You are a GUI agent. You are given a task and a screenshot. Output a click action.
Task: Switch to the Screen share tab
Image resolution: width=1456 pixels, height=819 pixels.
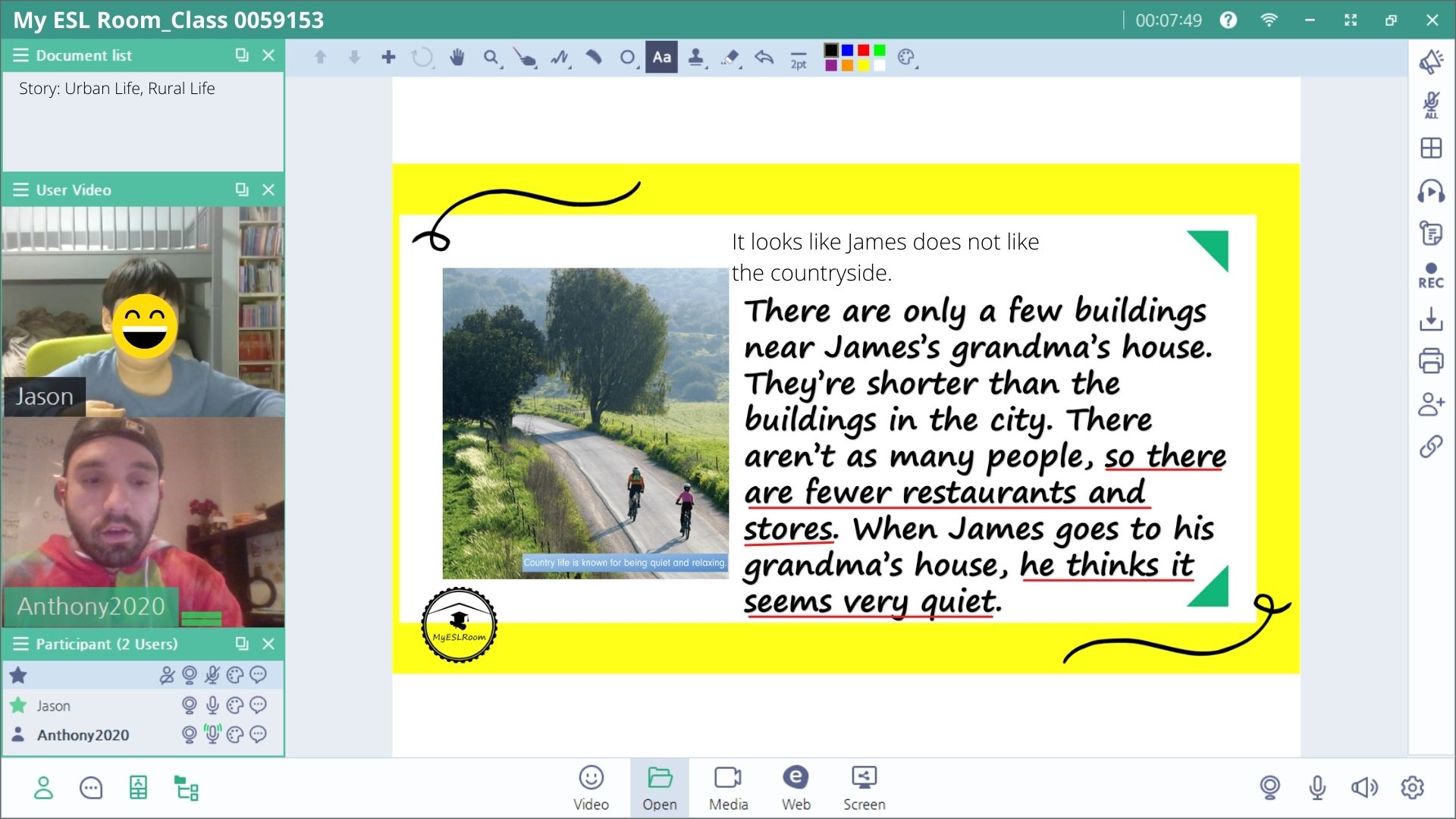[x=864, y=788]
